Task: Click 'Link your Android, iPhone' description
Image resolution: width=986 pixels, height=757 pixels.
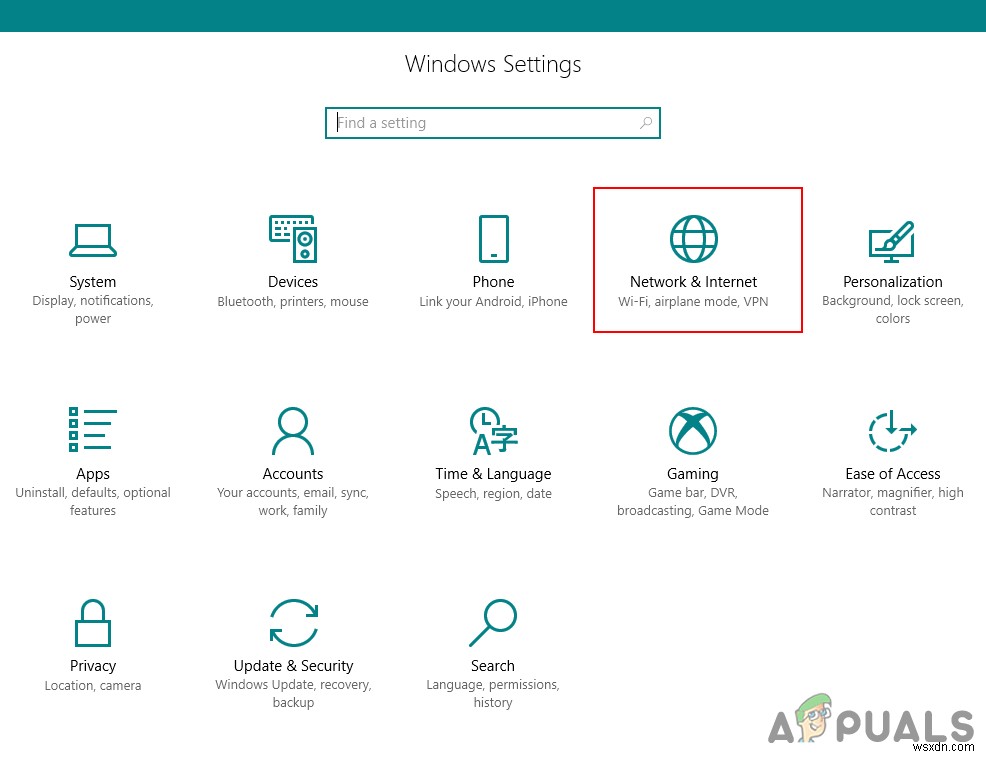Action: [494, 302]
